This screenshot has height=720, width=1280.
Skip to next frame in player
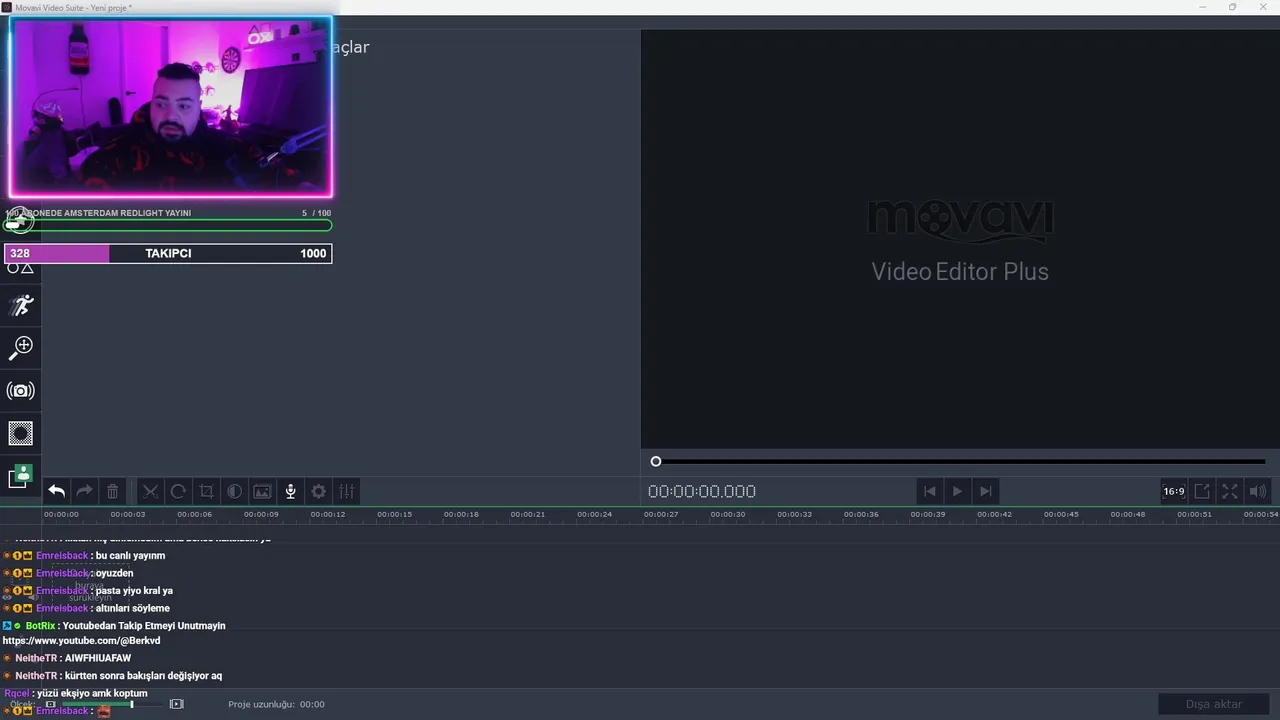(x=985, y=491)
